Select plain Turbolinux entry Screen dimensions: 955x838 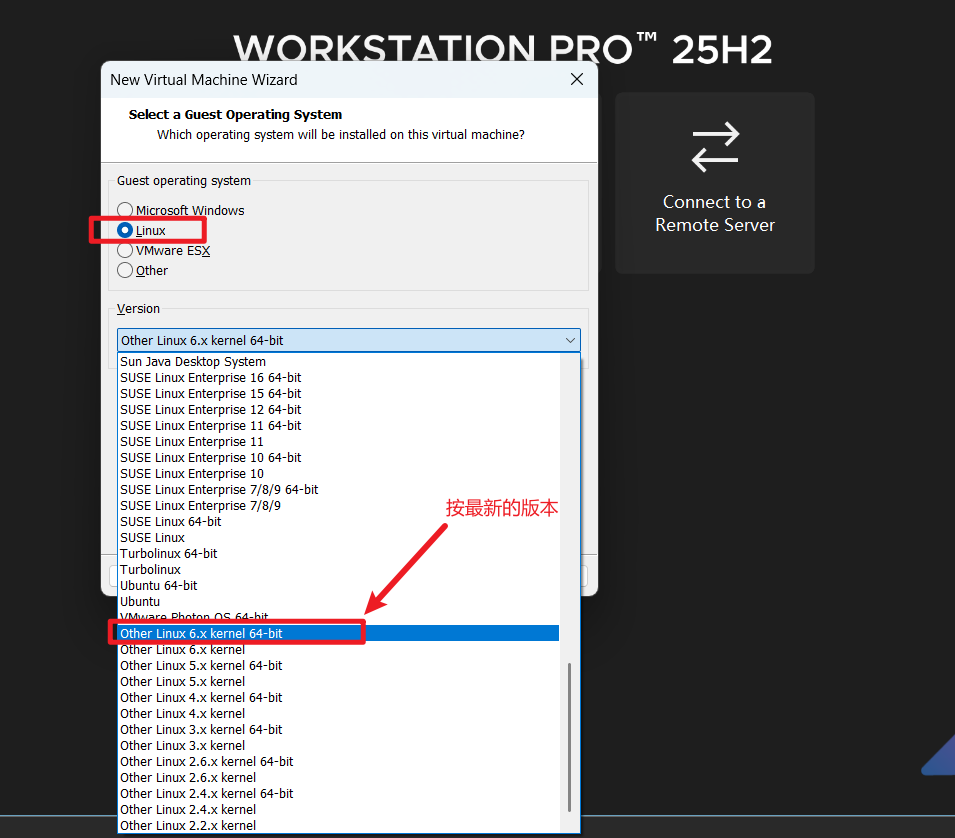(x=339, y=569)
